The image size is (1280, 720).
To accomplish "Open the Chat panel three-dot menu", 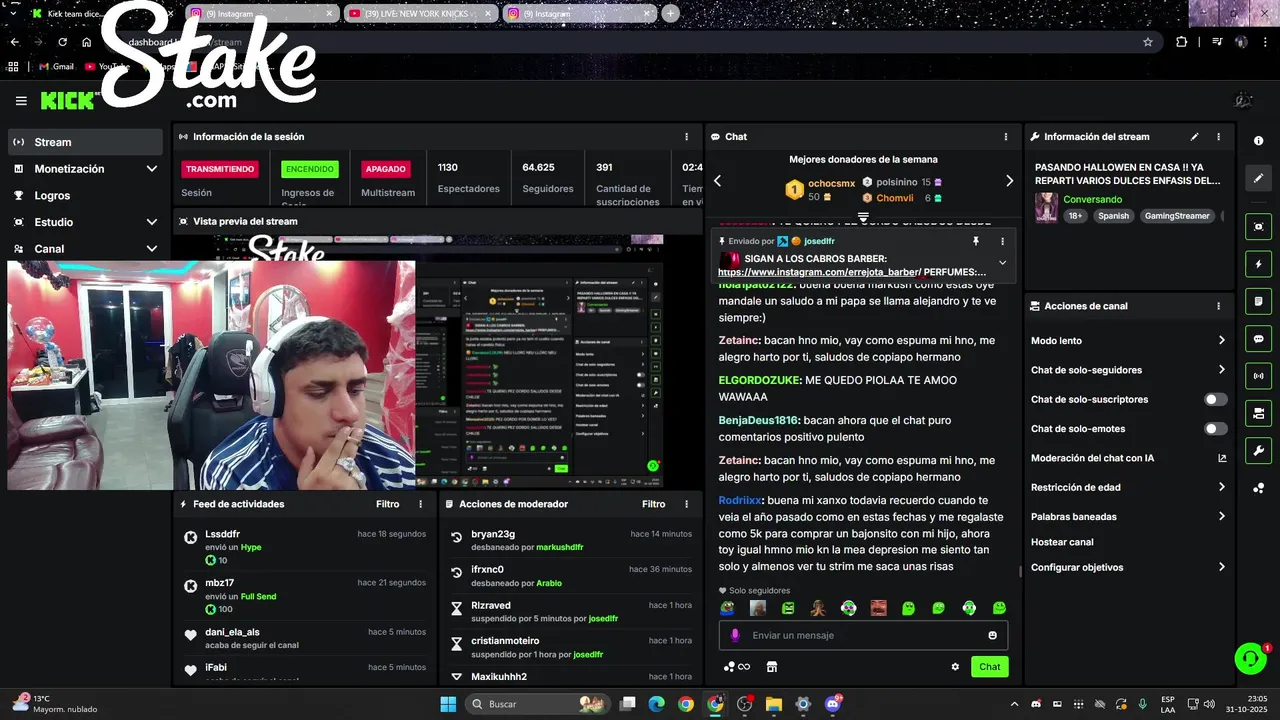I will tap(1006, 137).
